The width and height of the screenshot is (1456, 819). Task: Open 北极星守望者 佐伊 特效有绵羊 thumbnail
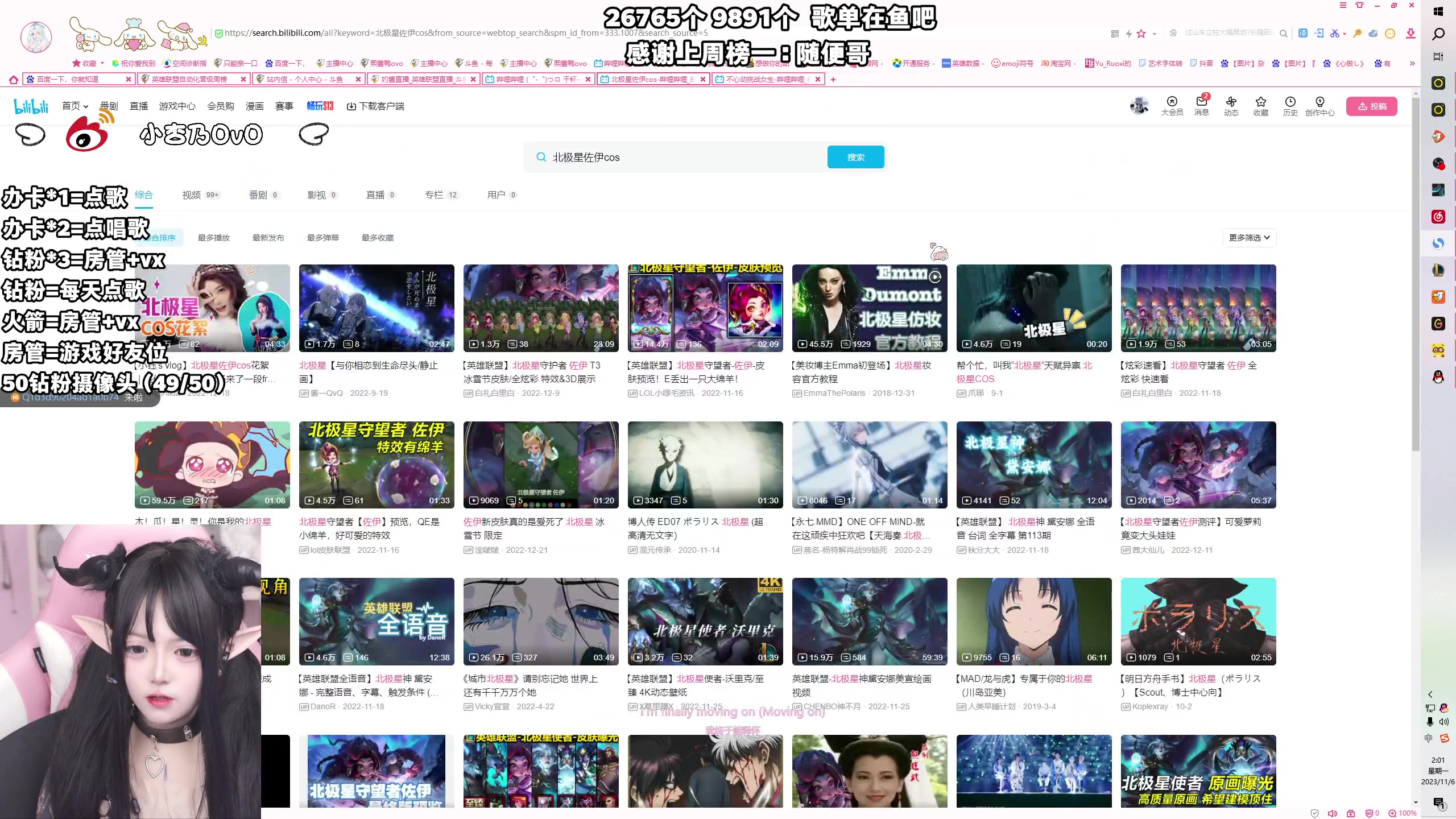tap(377, 465)
